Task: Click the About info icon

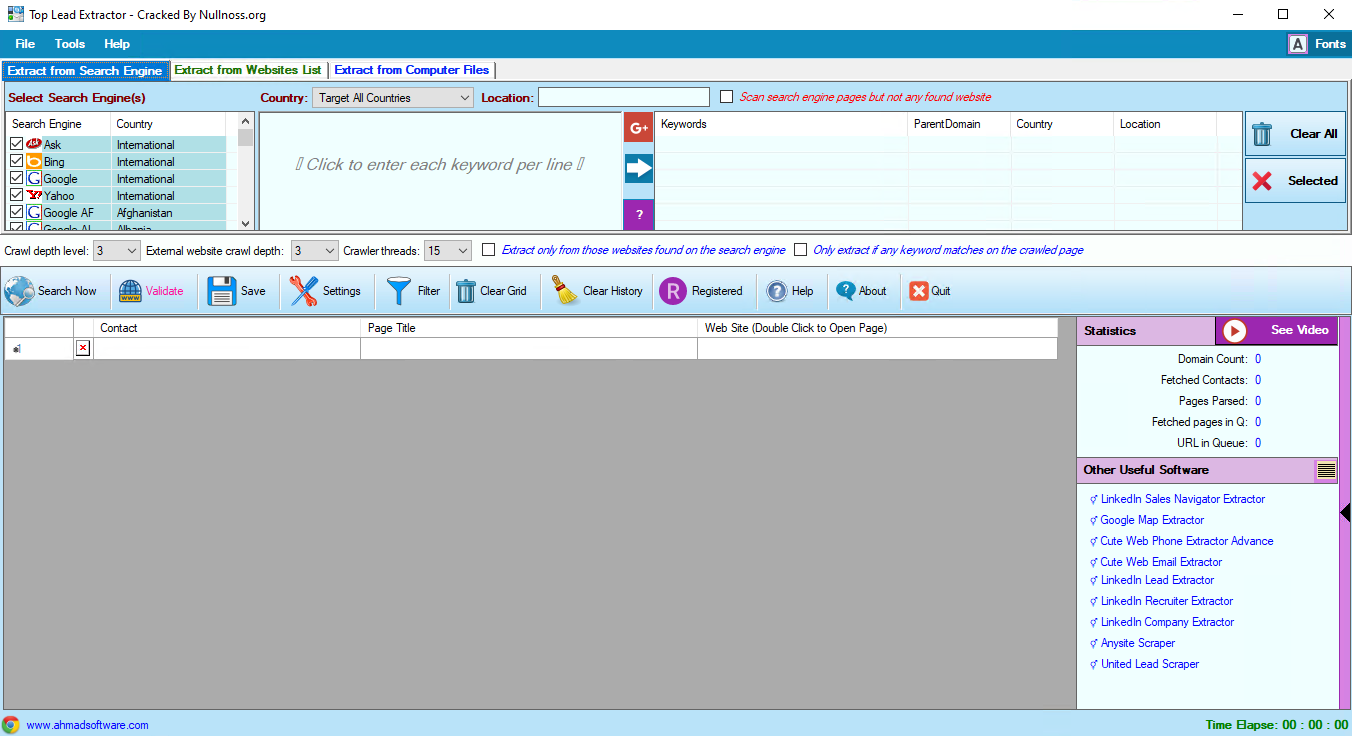Action: coord(846,291)
